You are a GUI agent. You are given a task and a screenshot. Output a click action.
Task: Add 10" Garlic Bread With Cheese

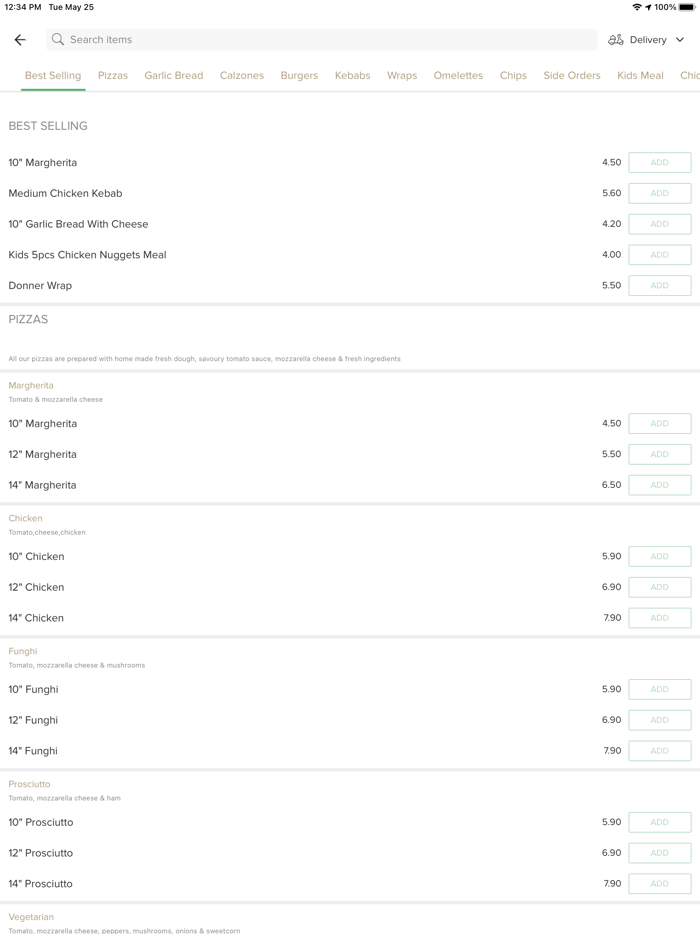(x=659, y=224)
